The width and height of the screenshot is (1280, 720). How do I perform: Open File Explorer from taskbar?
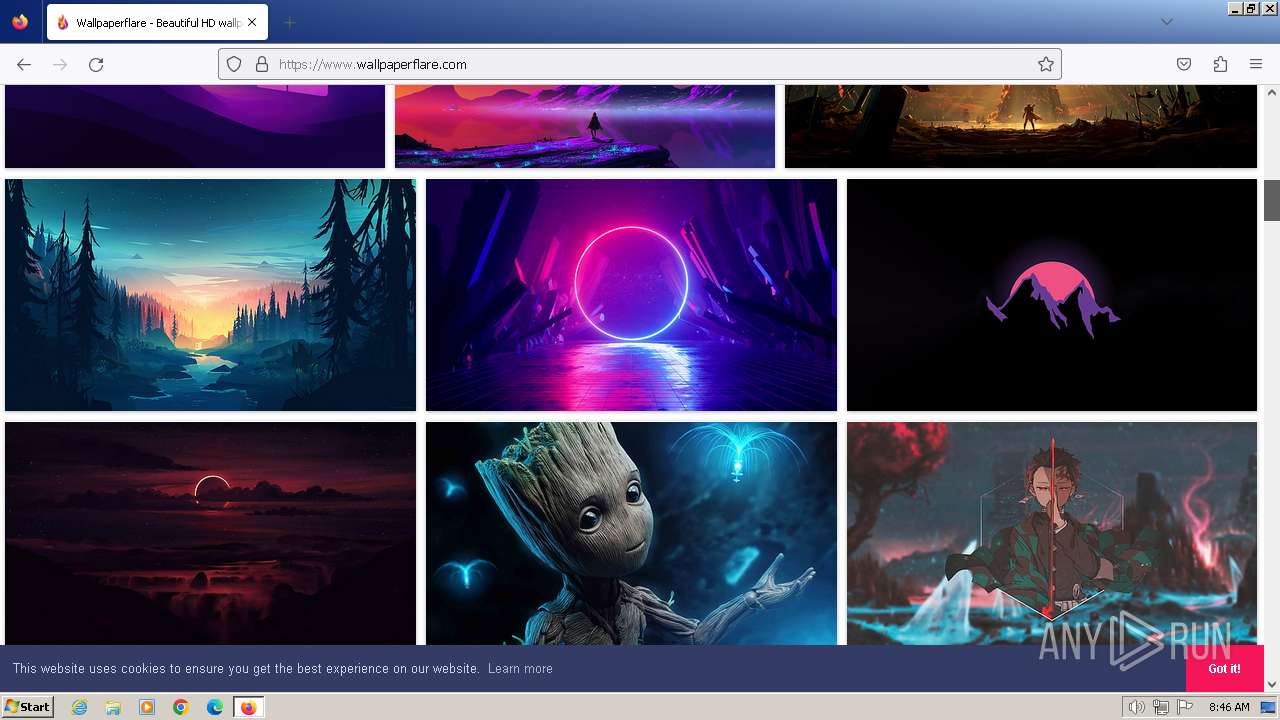(113, 707)
